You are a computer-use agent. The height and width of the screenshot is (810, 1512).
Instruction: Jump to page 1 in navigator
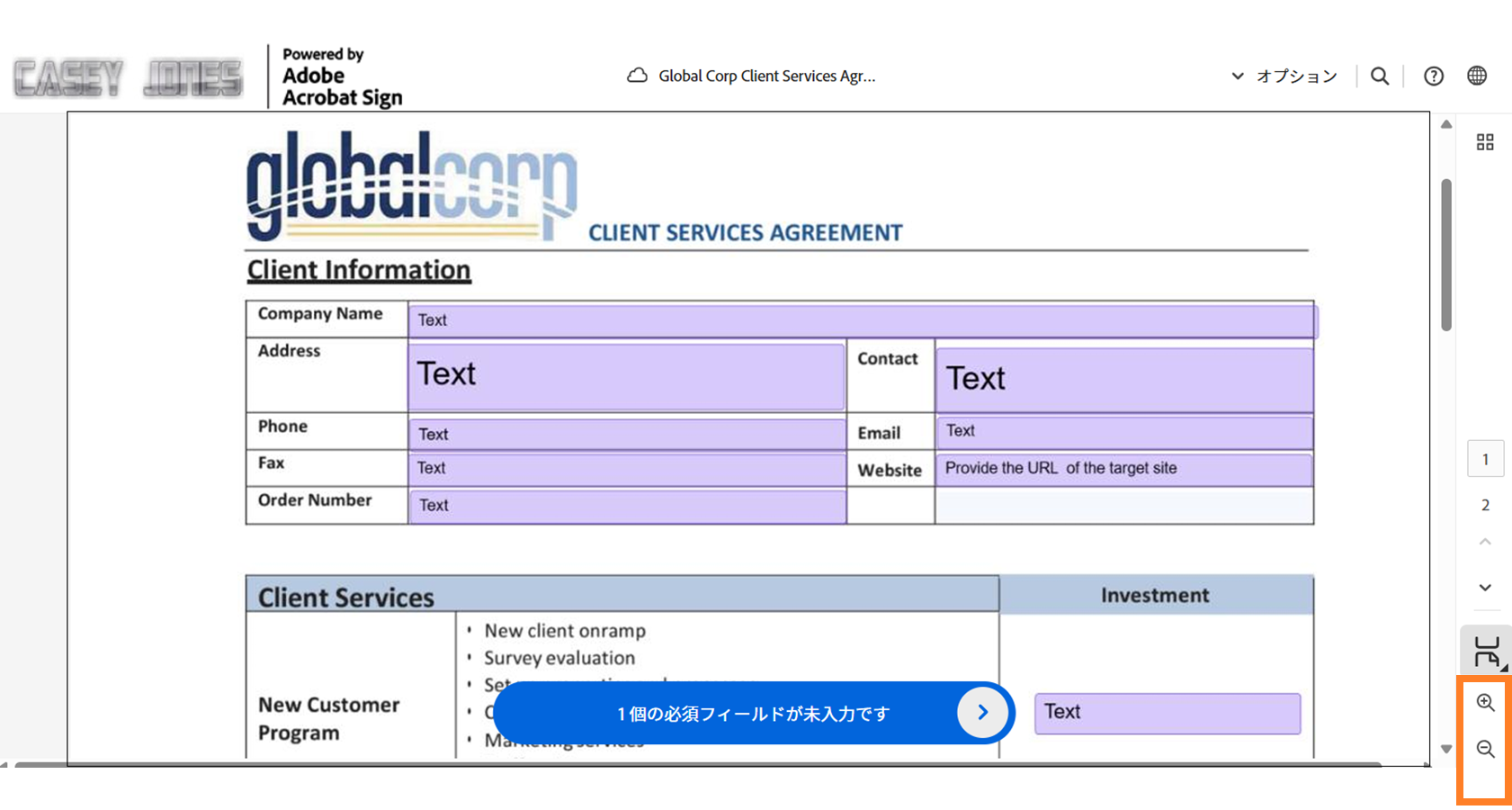1485,459
